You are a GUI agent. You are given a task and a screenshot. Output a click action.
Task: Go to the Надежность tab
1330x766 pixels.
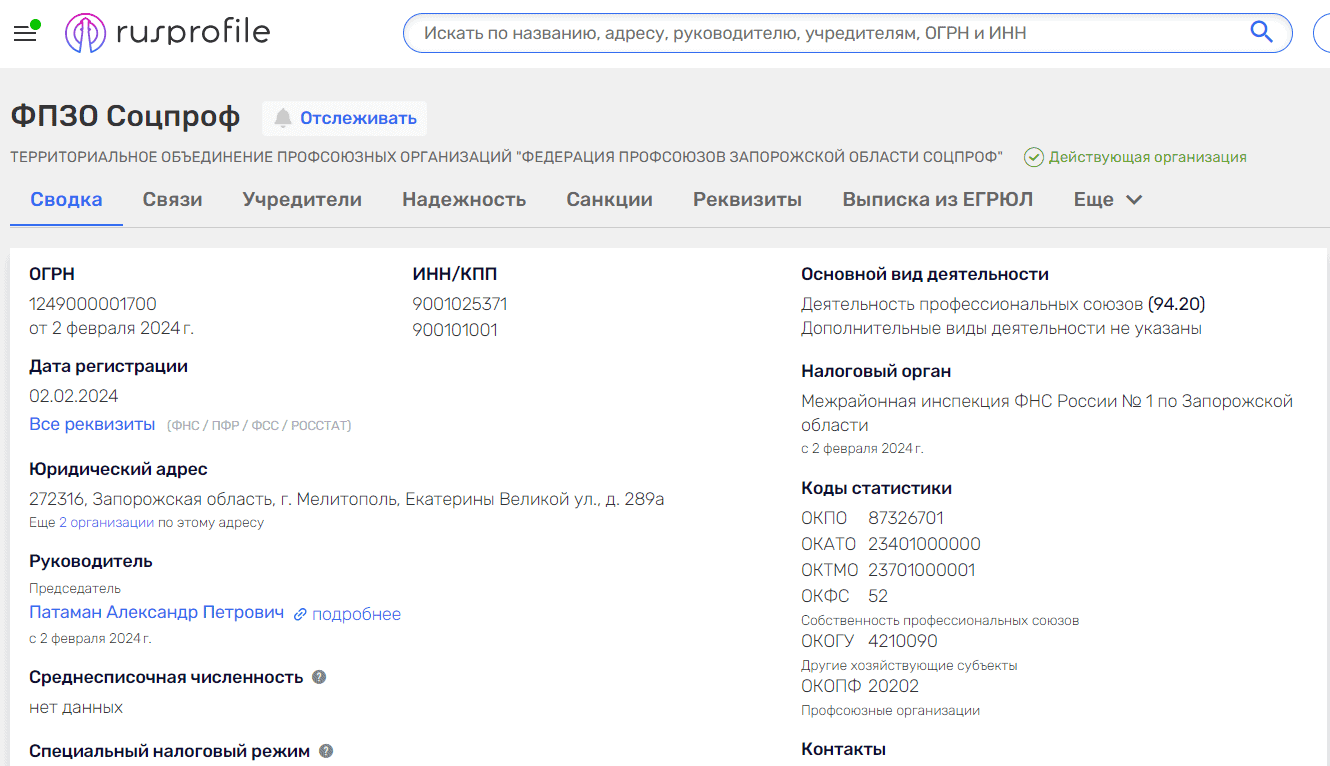[464, 199]
